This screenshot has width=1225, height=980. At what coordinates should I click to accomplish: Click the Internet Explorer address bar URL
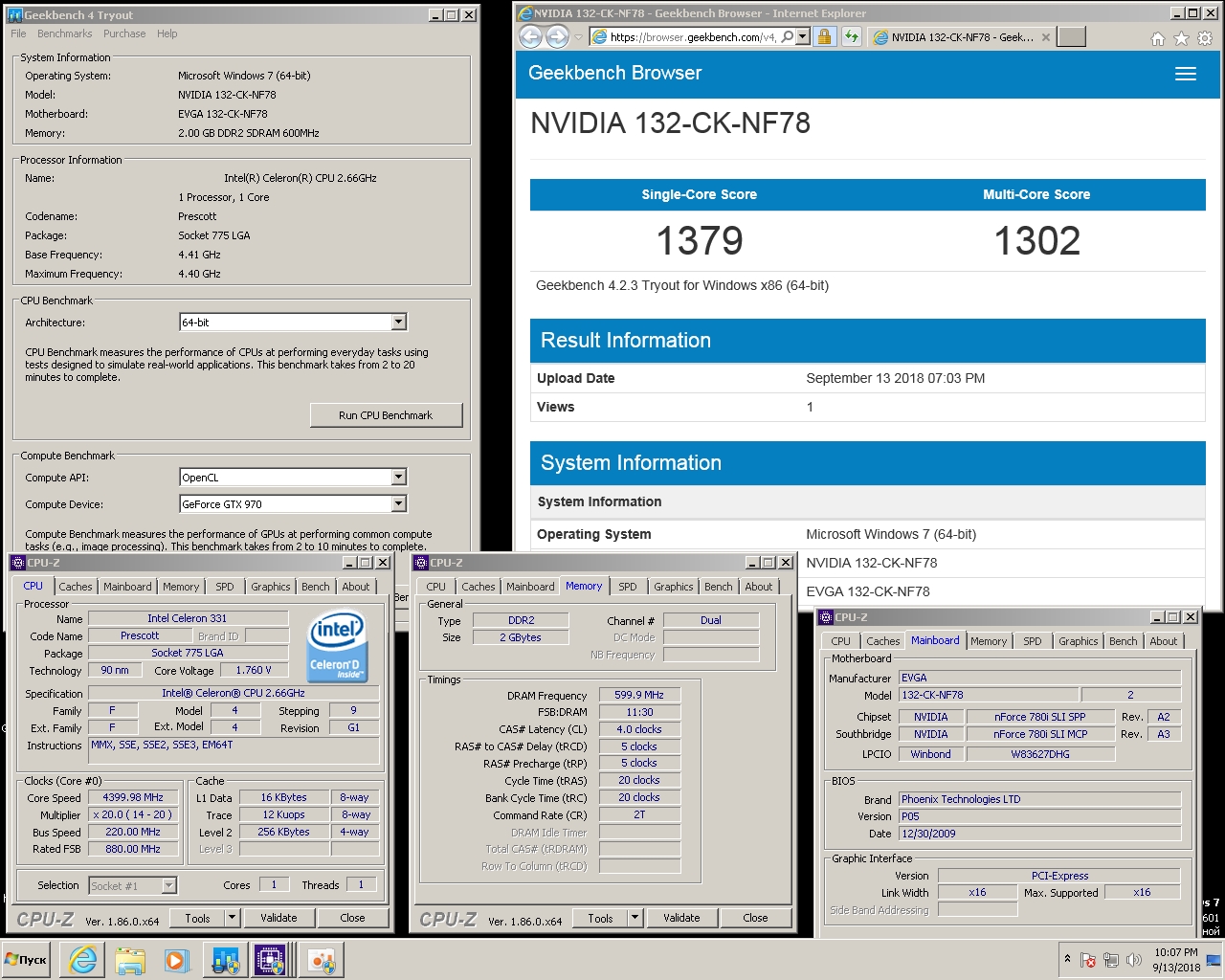(x=693, y=37)
